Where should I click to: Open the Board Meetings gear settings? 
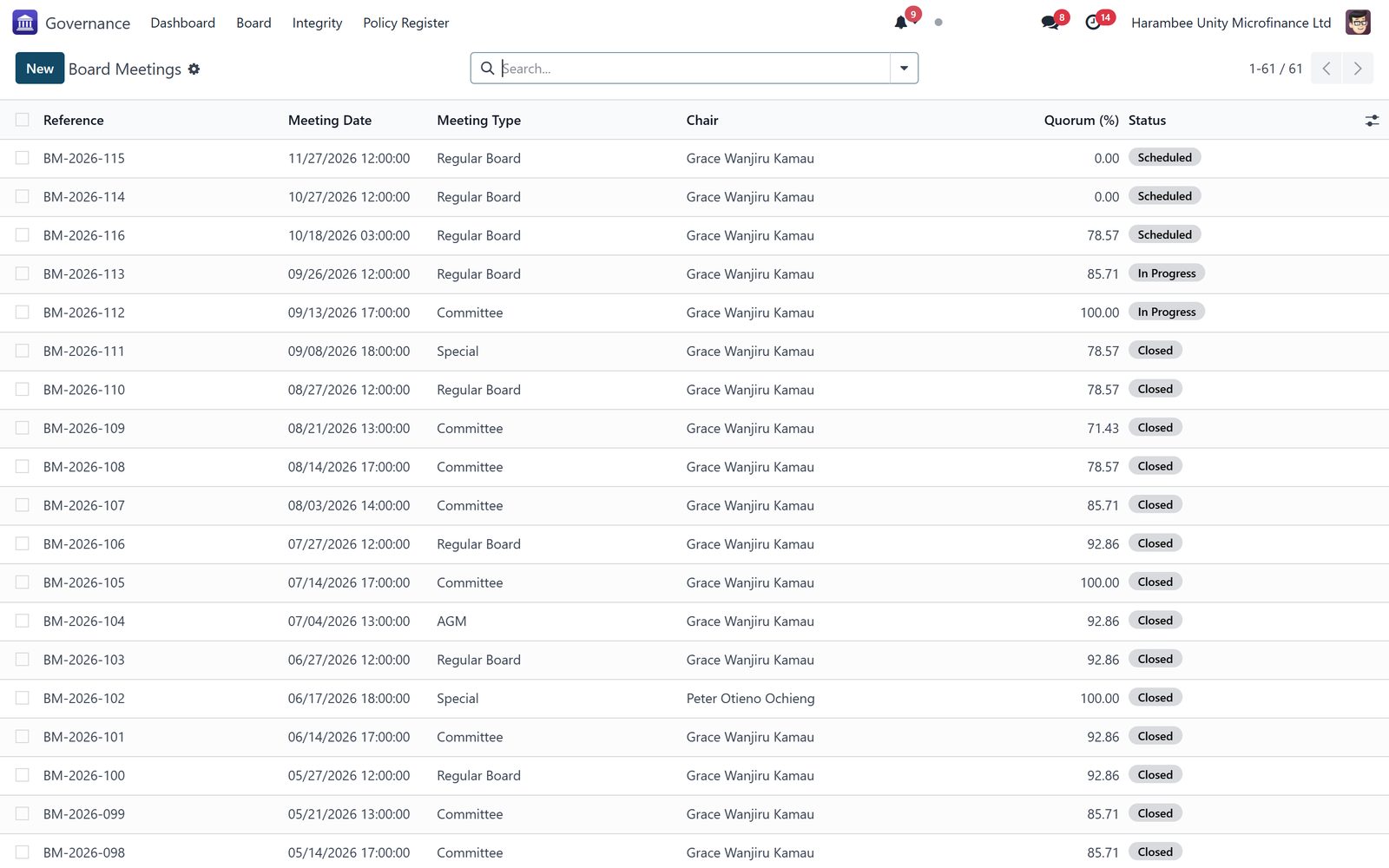pyautogui.click(x=194, y=69)
